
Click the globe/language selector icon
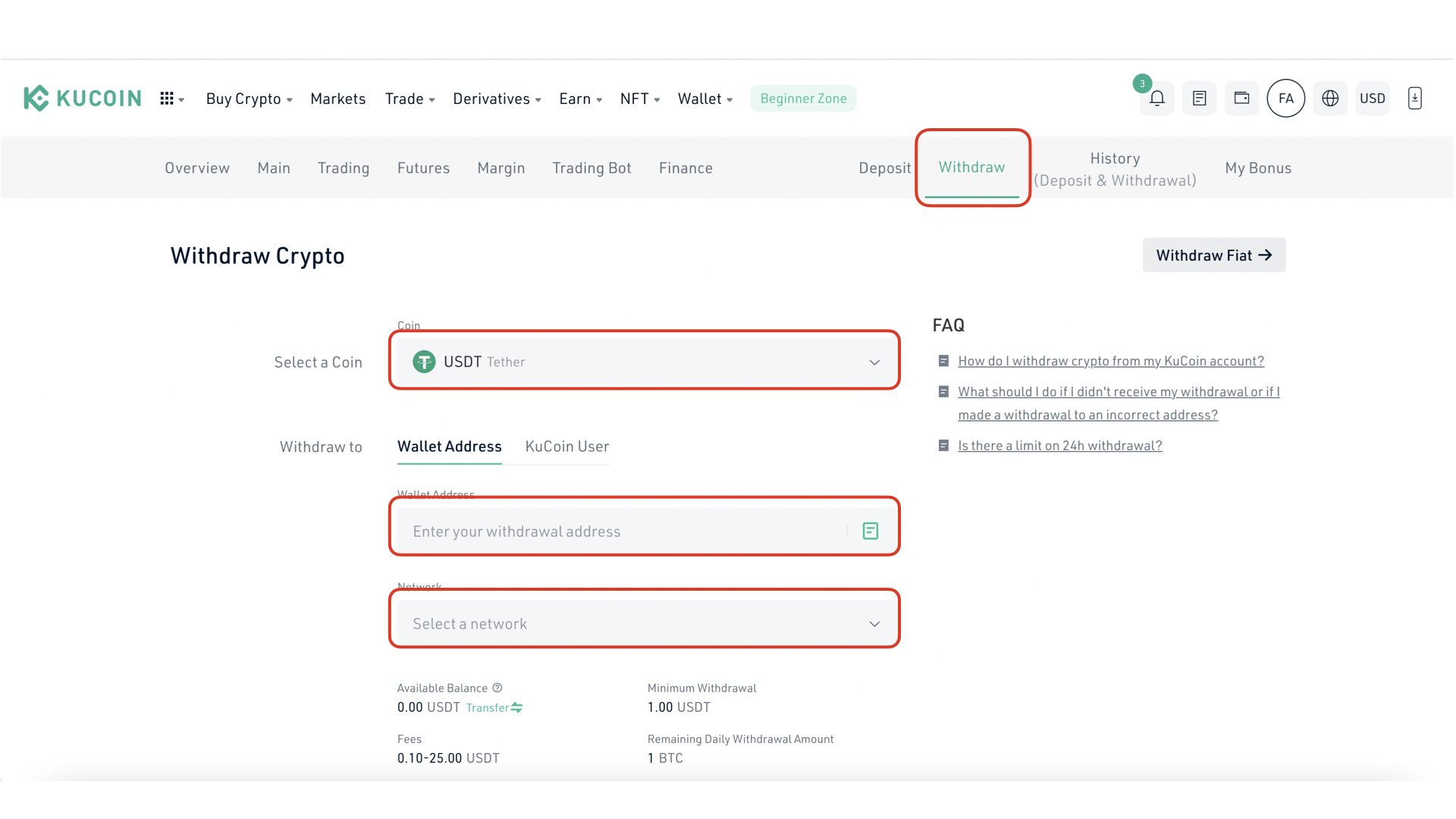pyautogui.click(x=1329, y=98)
